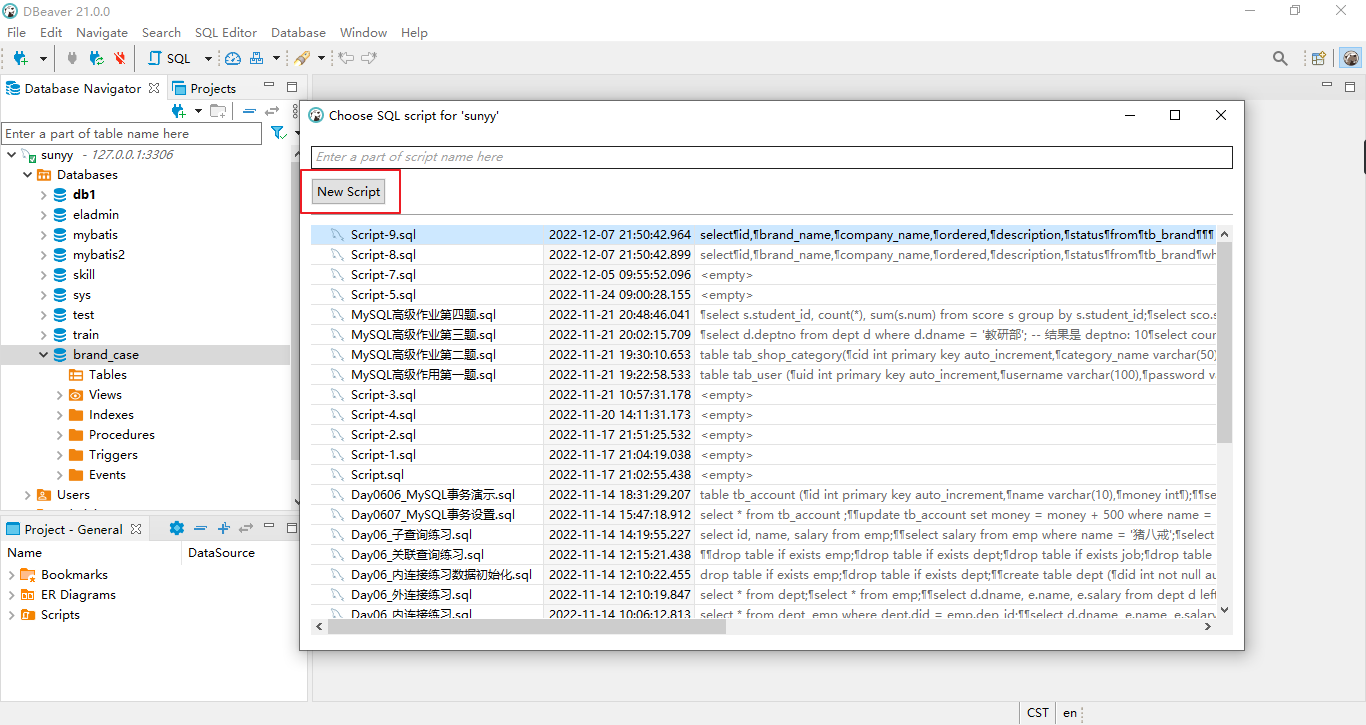Click the red Disconnect plug icon
Screen dimensions: 1366x725
coord(120,58)
